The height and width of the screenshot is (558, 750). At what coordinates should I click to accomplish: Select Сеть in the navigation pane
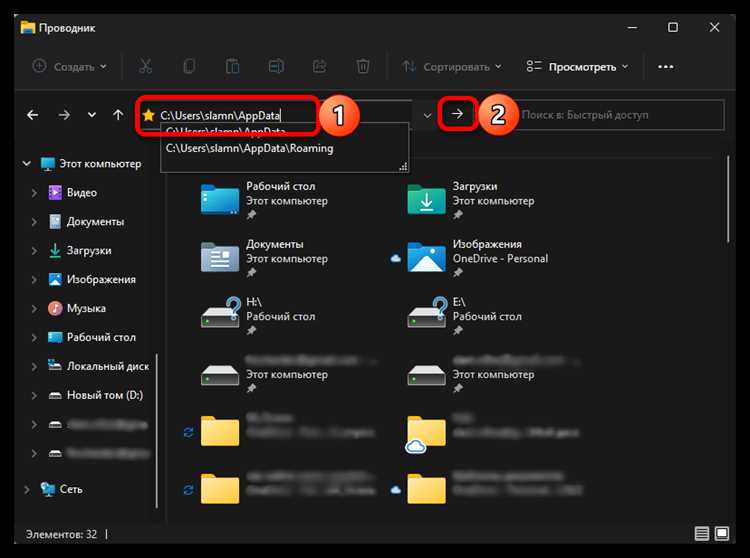point(71,489)
